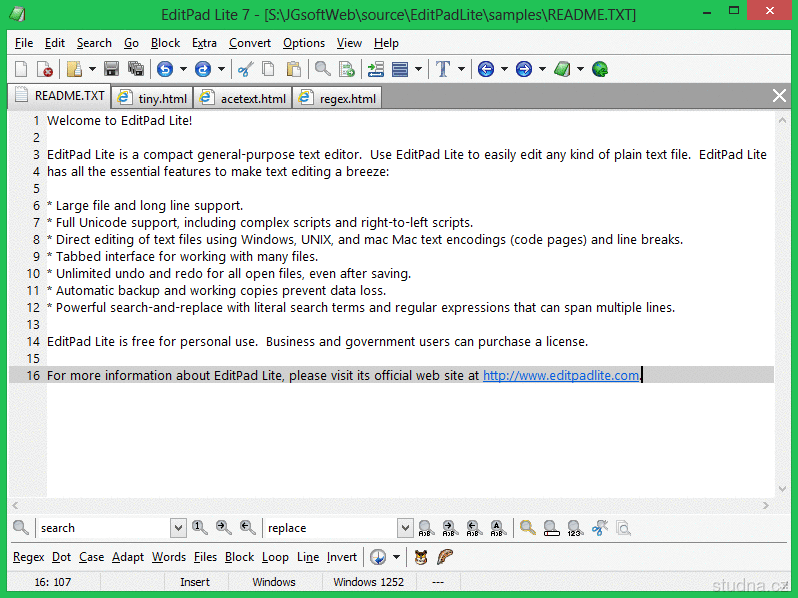This screenshot has height=598, width=798.
Task: Open the Block menu
Action: point(165,43)
